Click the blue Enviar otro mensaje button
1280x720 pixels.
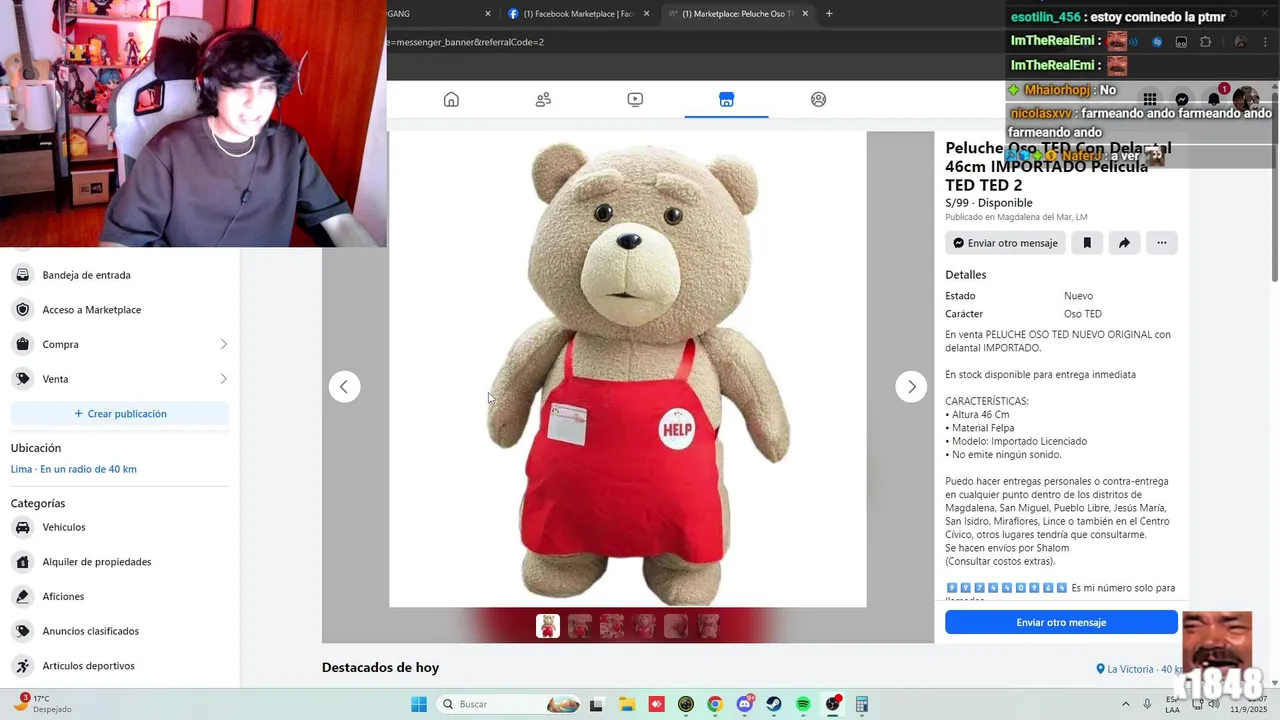1061,622
